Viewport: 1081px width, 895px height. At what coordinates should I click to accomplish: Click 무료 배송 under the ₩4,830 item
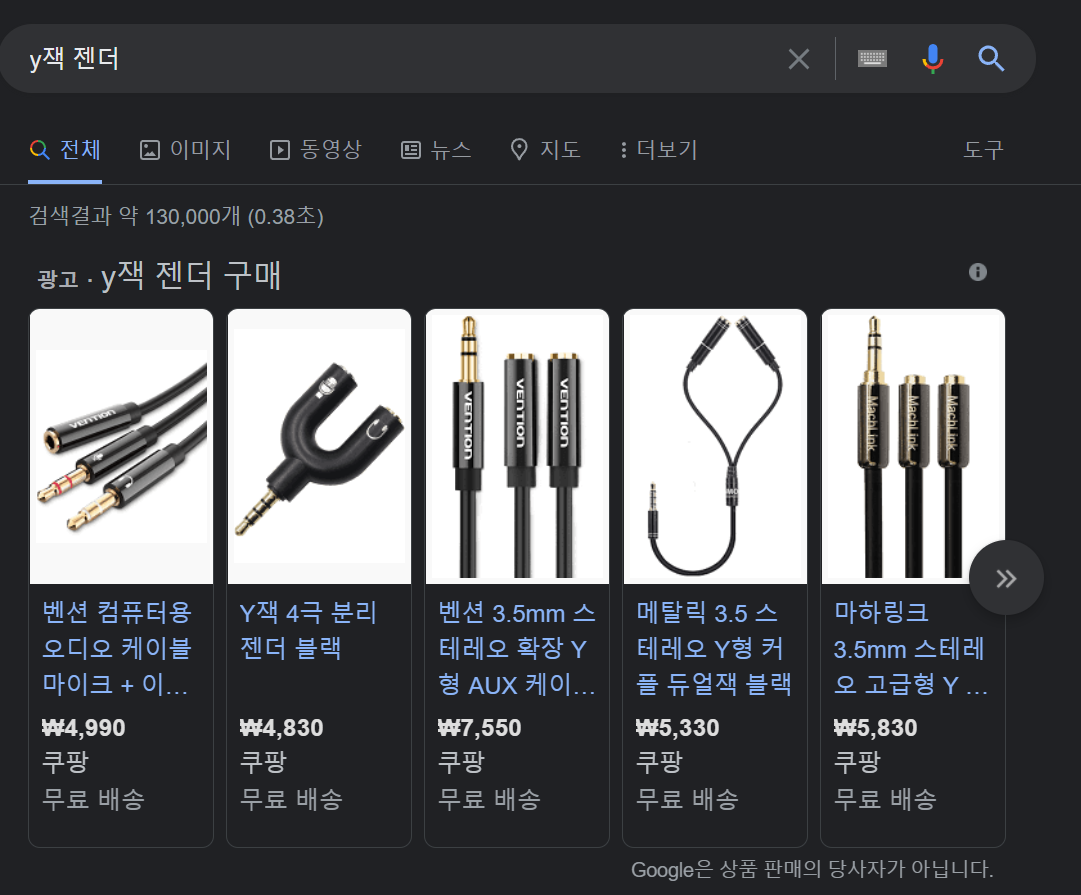coord(291,800)
